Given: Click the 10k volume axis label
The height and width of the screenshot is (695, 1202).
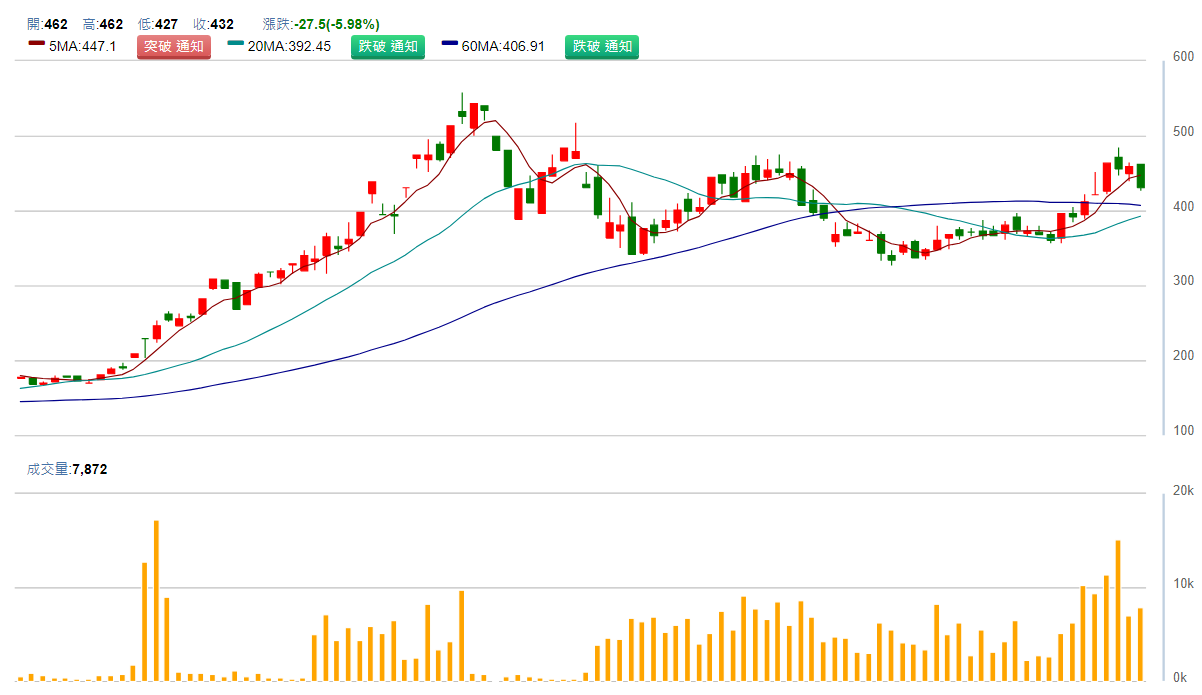Looking at the screenshot, I should coord(1184,584).
